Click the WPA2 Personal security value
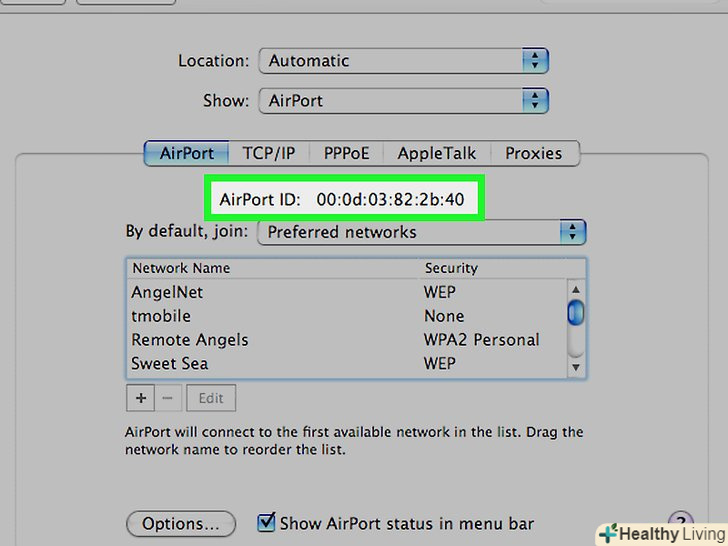728x546 pixels. point(481,340)
